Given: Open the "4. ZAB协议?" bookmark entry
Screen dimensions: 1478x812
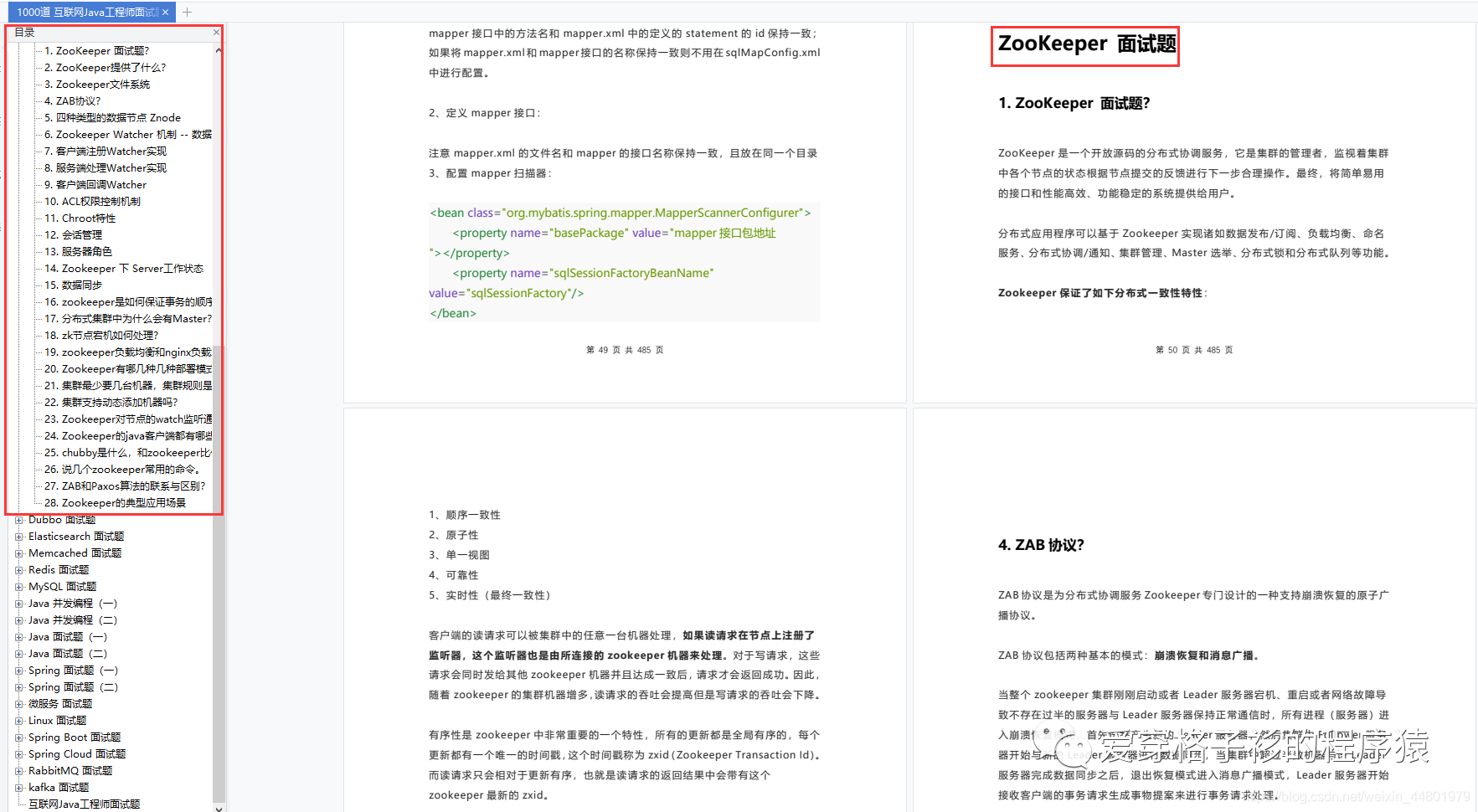Looking at the screenshot, I should (x=73, y=100).
